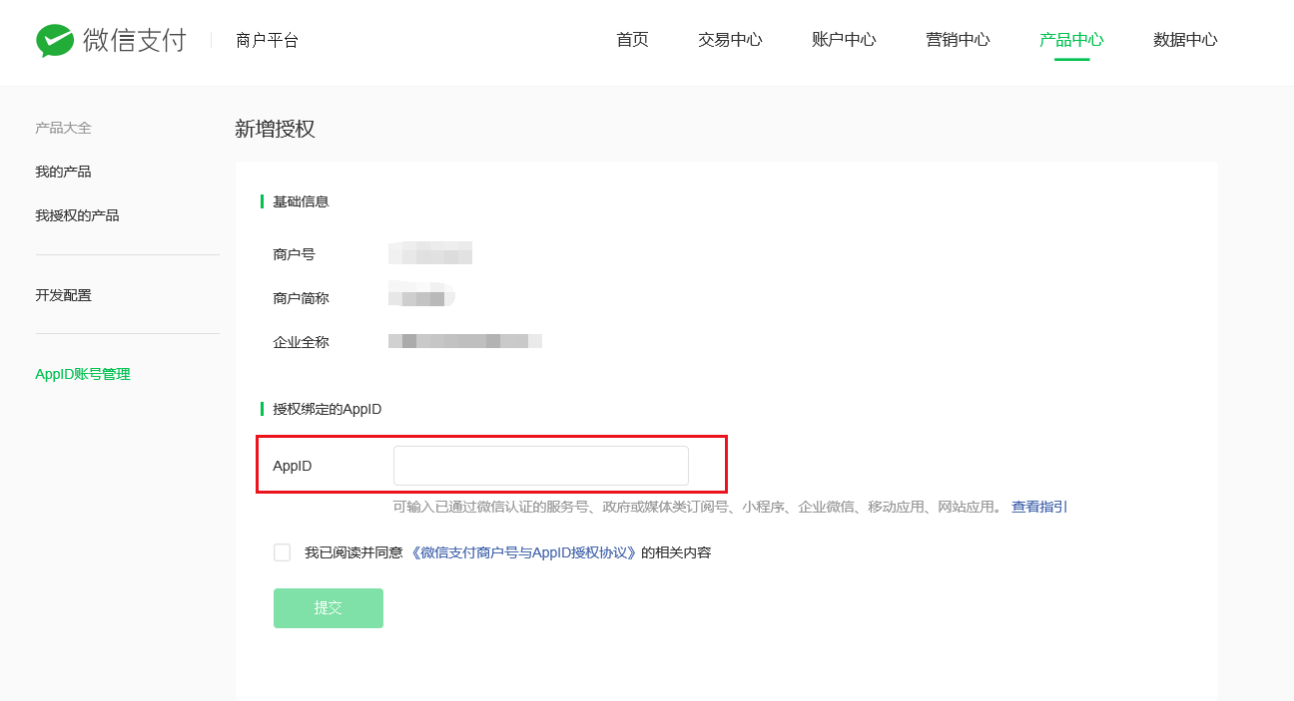Click the blurred 商户号 value

point(430,253)
